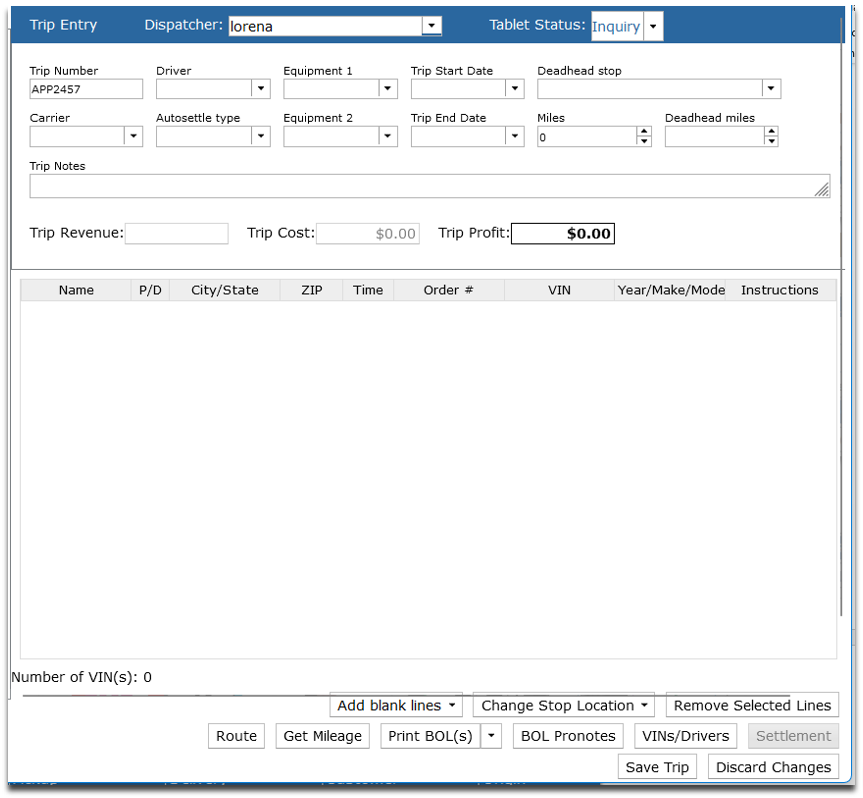
Task: Expand the Tablet Status dropdown
Action: coord(653,26)
